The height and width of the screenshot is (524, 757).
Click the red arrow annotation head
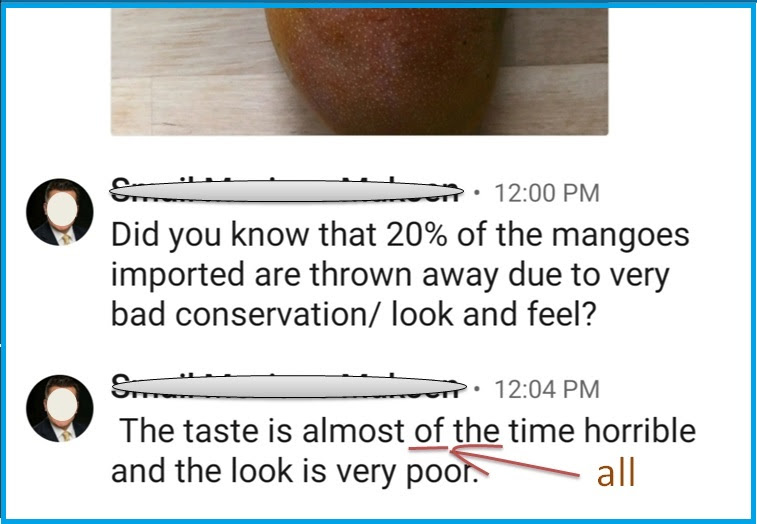click(466, 458)
